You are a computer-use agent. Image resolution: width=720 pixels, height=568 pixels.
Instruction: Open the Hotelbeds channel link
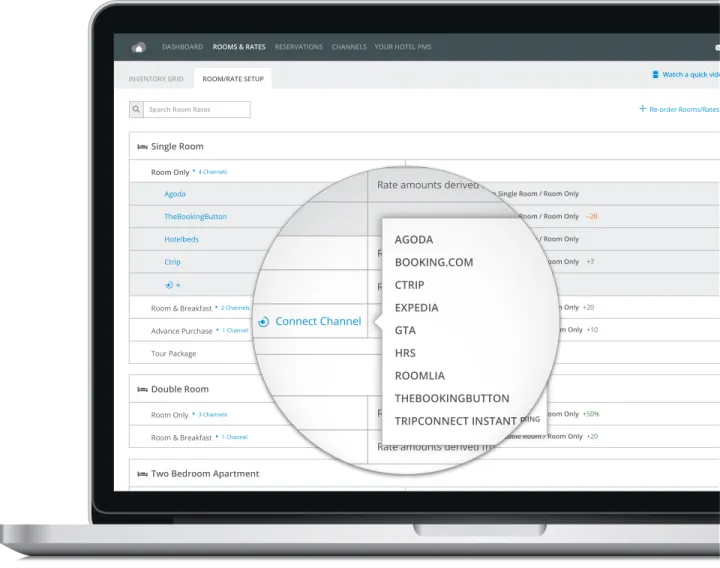point(181,239)
